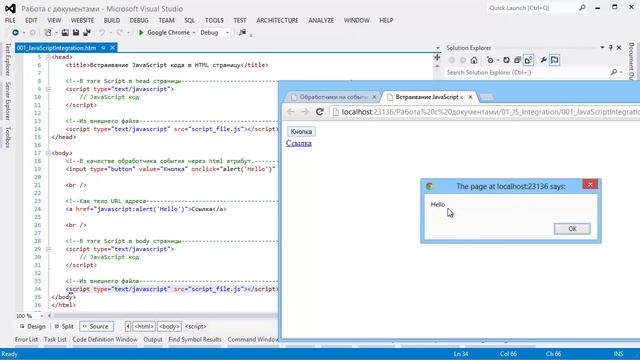Screen dimensions: 640x360
Task: Select the <html> tag navigator button
Action: pyautogui.click(x=144, y=327)
